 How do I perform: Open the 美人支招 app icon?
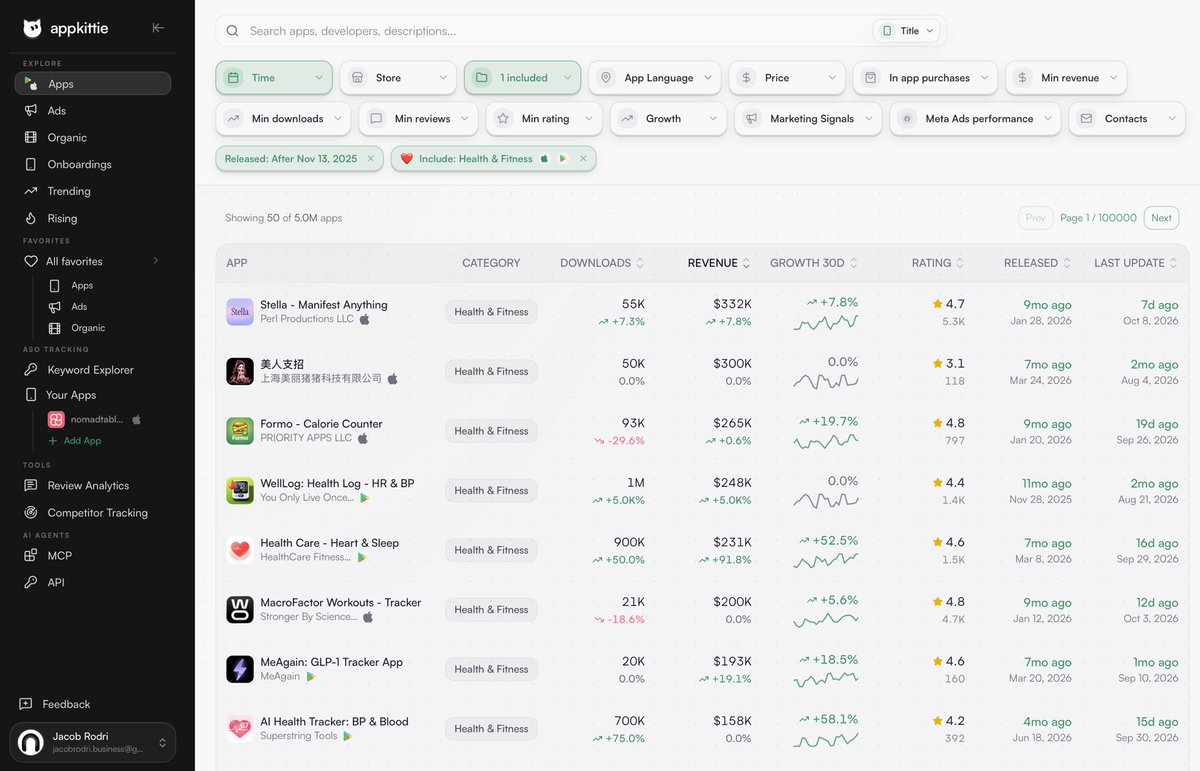pyautogui.click(x=240, y=372)
